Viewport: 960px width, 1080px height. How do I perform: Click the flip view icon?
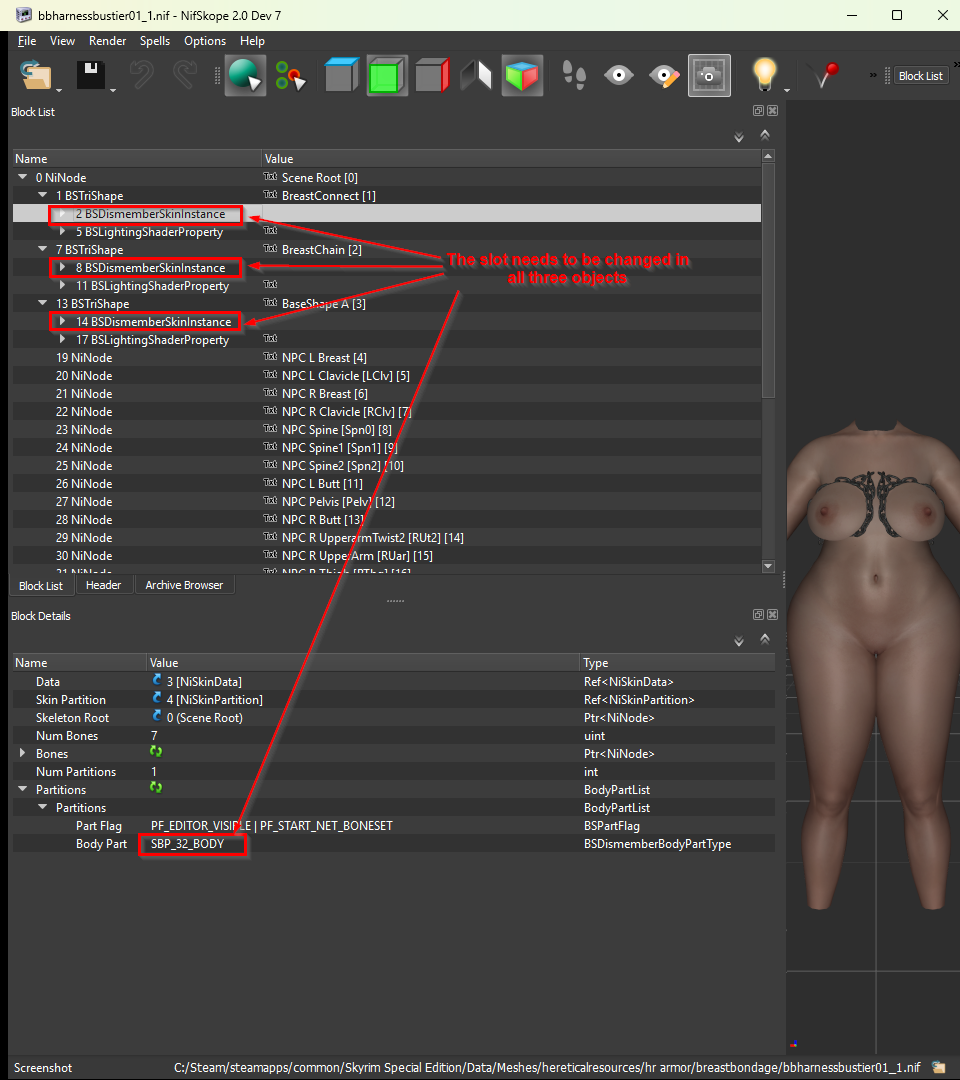click(x=477, y=75)
